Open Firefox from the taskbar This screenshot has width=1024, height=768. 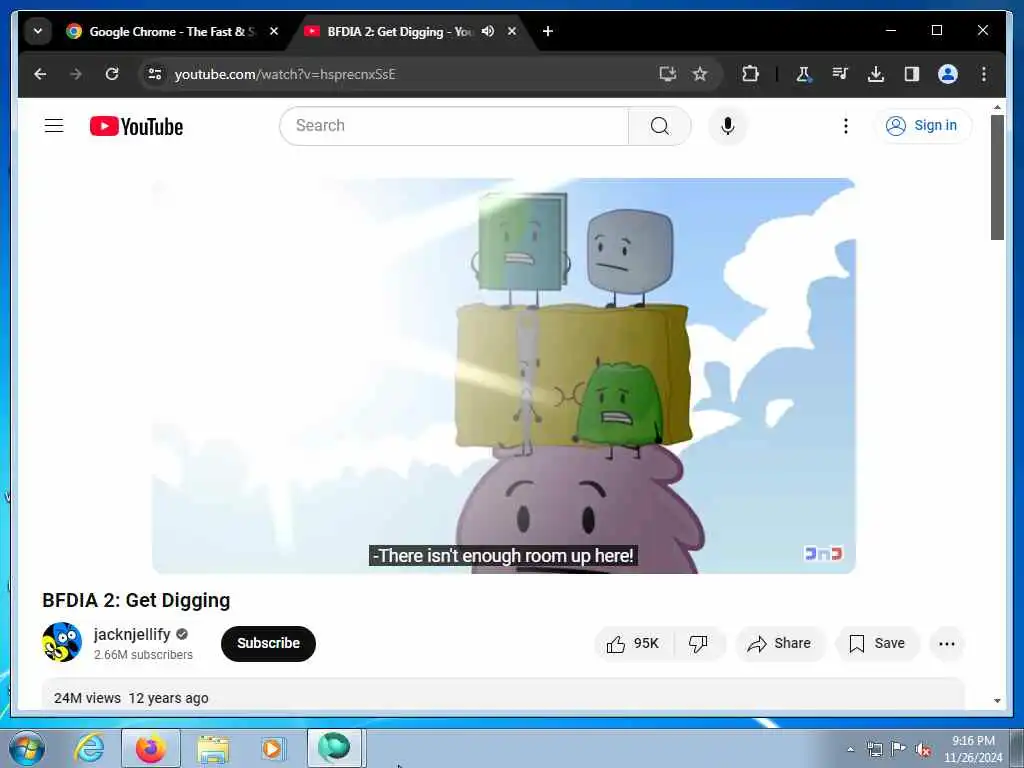150,748
